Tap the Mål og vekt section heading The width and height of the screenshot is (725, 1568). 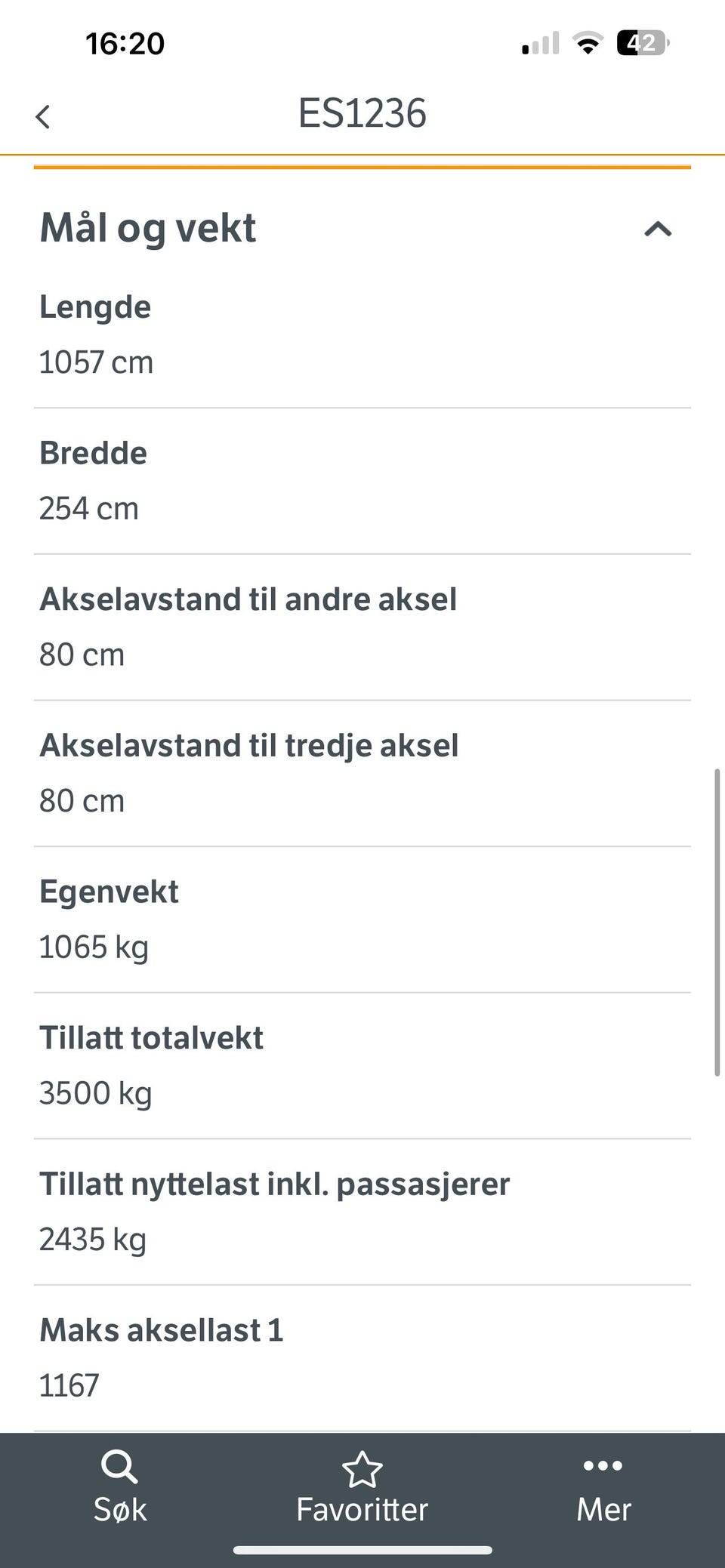pyautogui.click(x=148, y=227)
